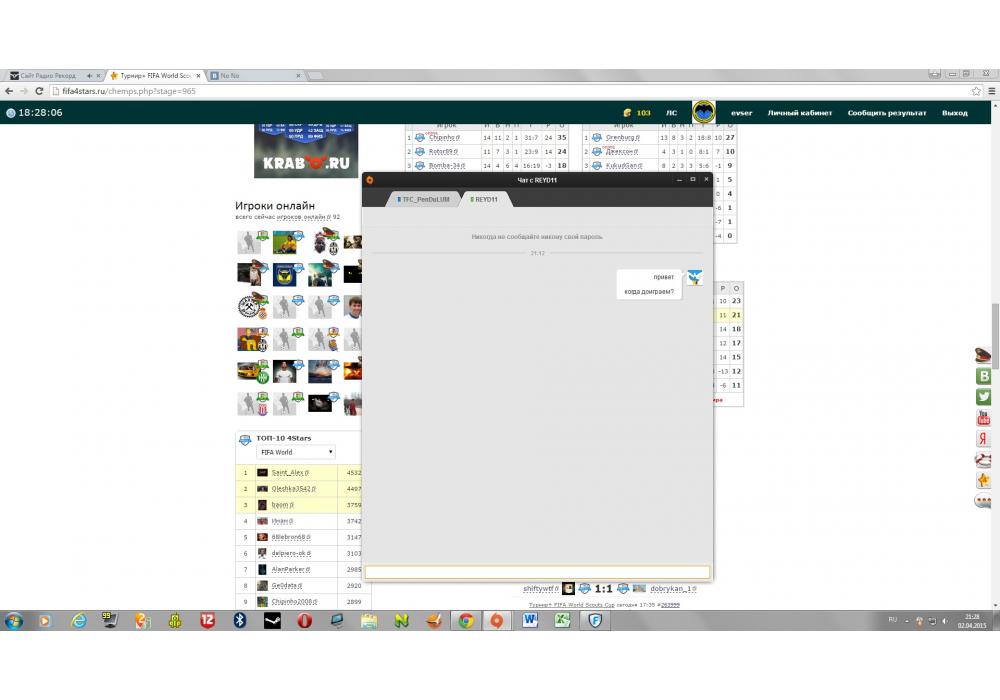
Task: Open AlanParker player profile link
Action: coord(290,569)
